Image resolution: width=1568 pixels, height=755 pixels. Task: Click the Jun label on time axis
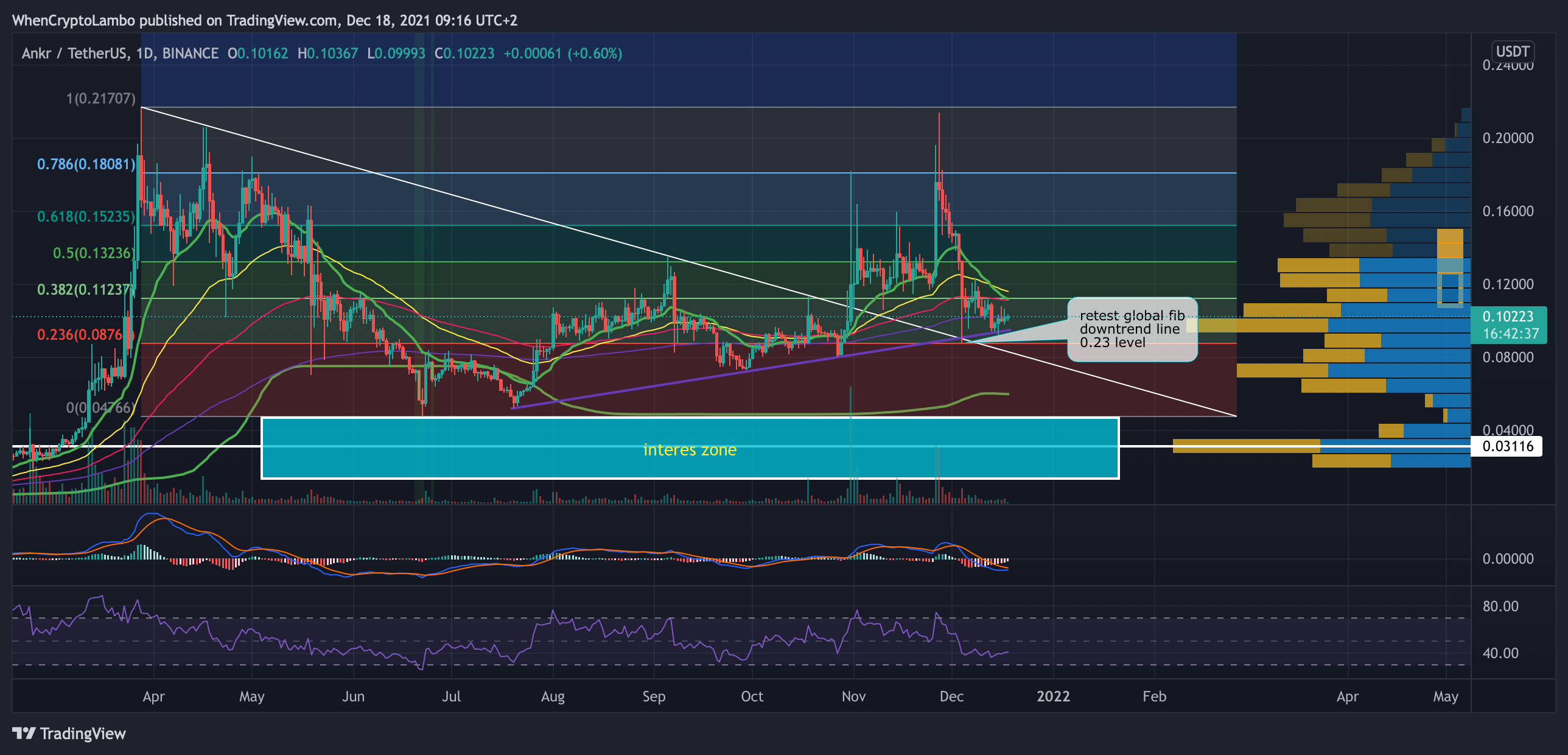pos(353,697)
